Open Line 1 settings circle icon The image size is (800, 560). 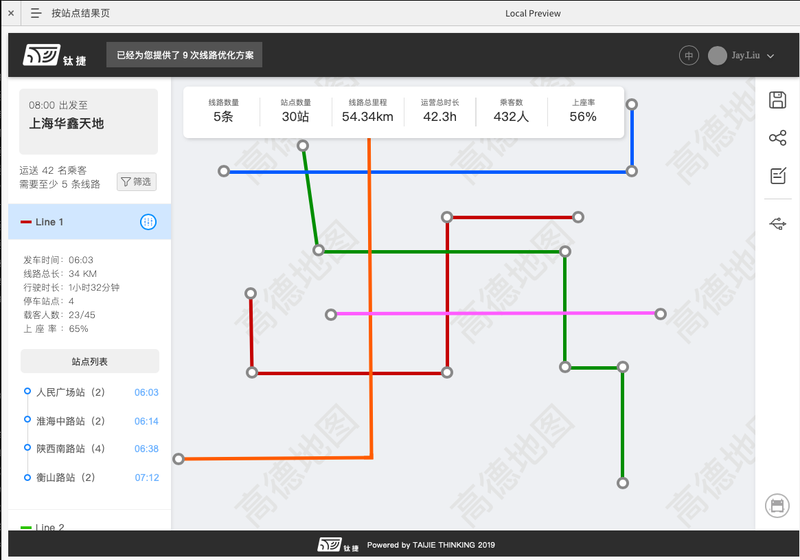pyautogui.click(x=148, y=222)
